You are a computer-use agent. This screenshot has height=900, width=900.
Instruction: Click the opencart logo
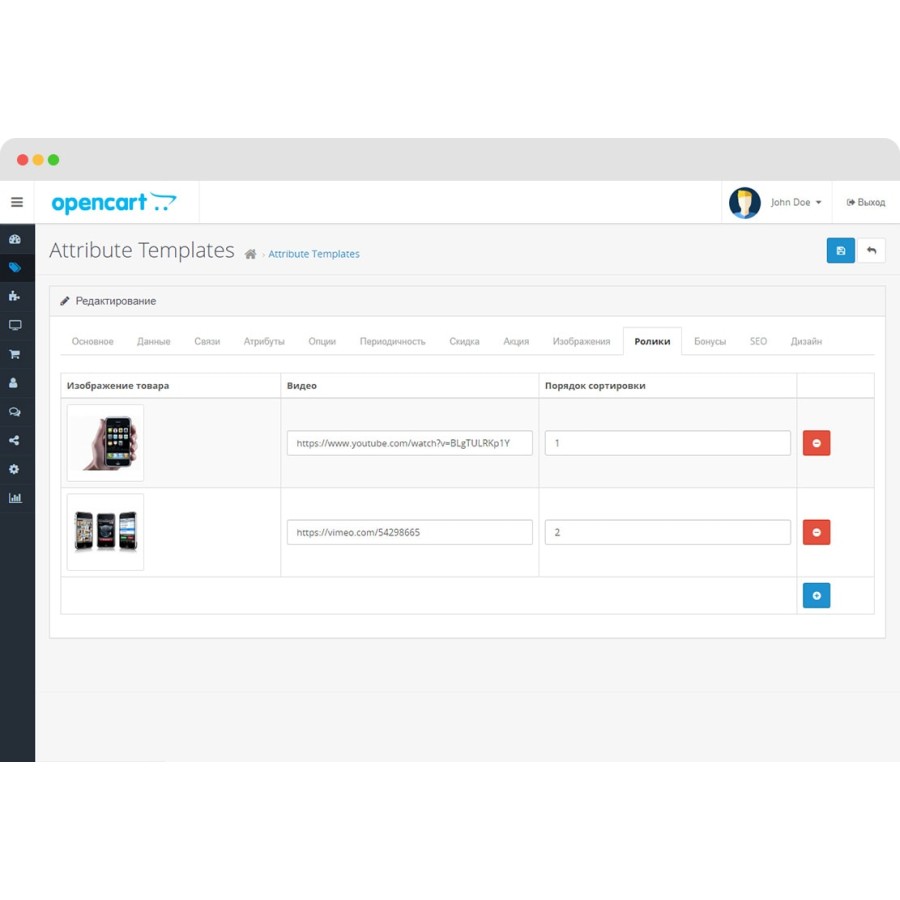(114, 203)
